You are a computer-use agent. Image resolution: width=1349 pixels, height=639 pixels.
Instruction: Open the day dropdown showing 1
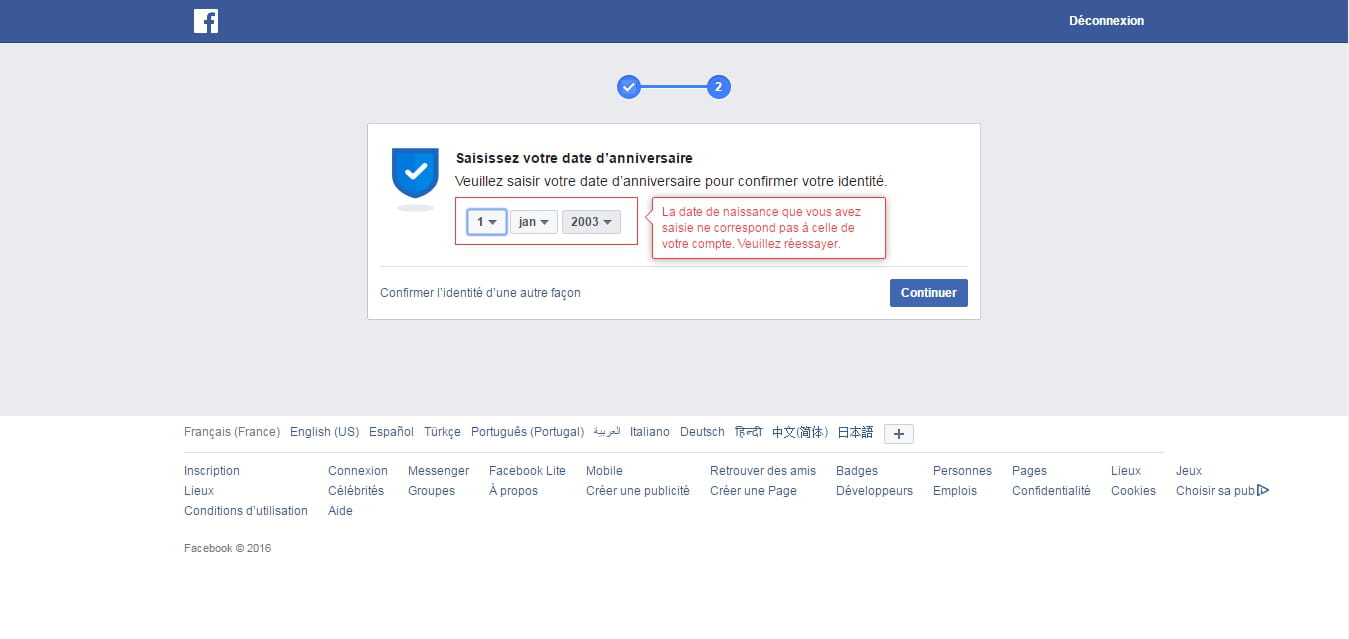tap(487, 222)
